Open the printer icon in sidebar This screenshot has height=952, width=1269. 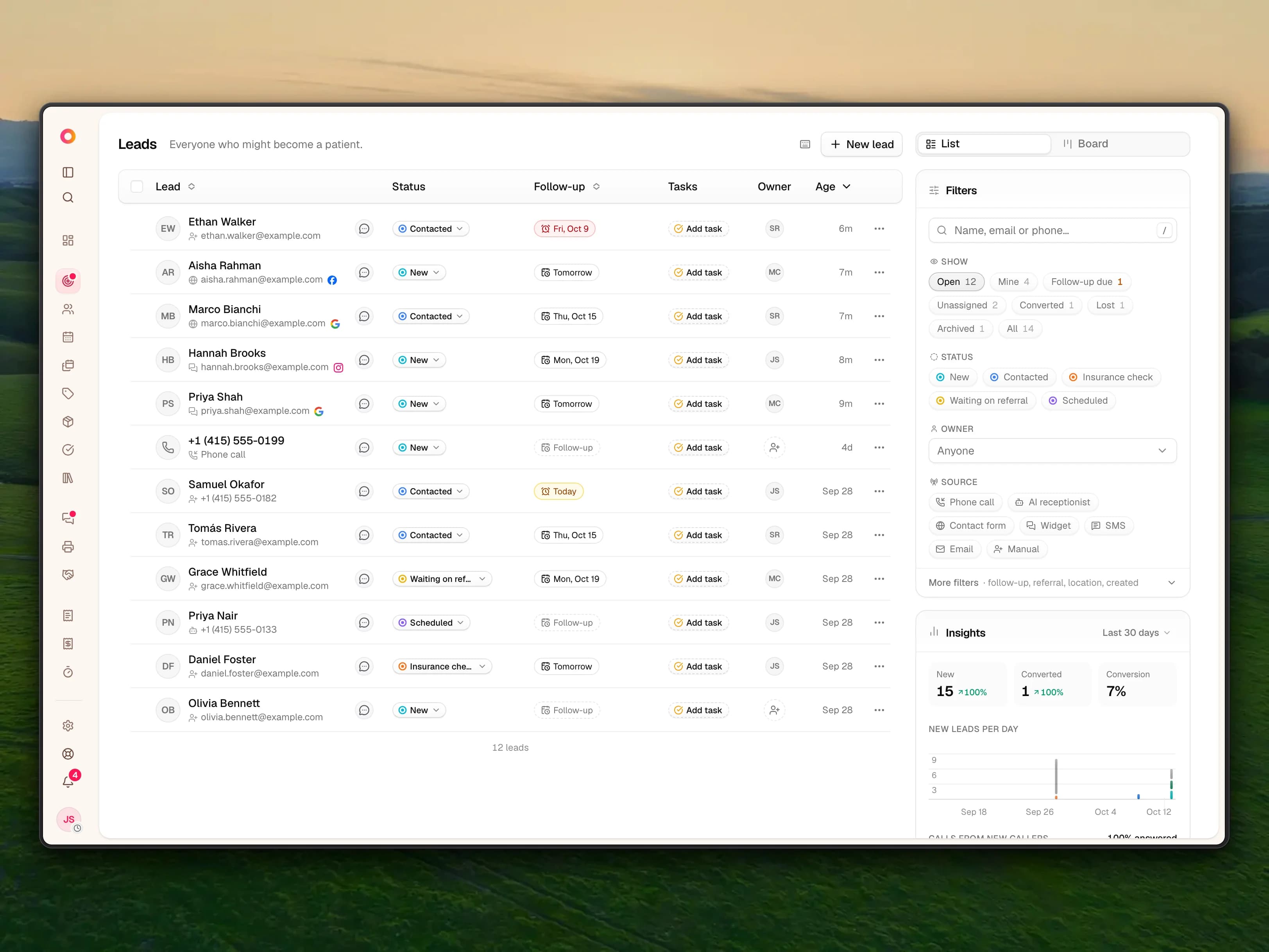[68, 546]
